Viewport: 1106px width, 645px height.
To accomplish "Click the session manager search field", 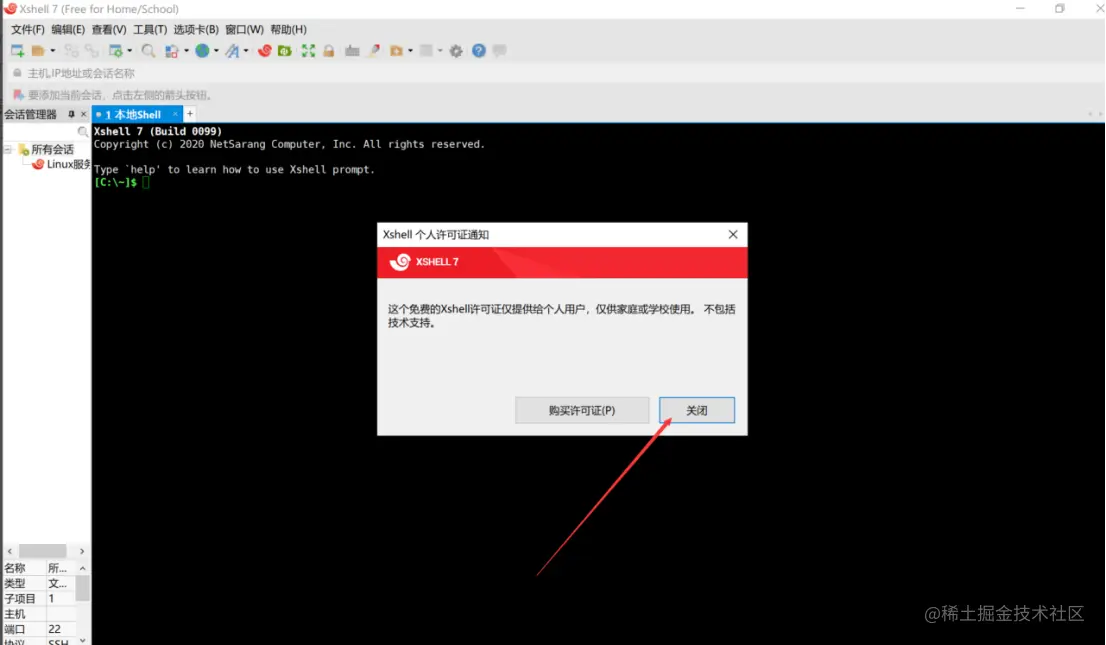I will [x=40, y=132].
